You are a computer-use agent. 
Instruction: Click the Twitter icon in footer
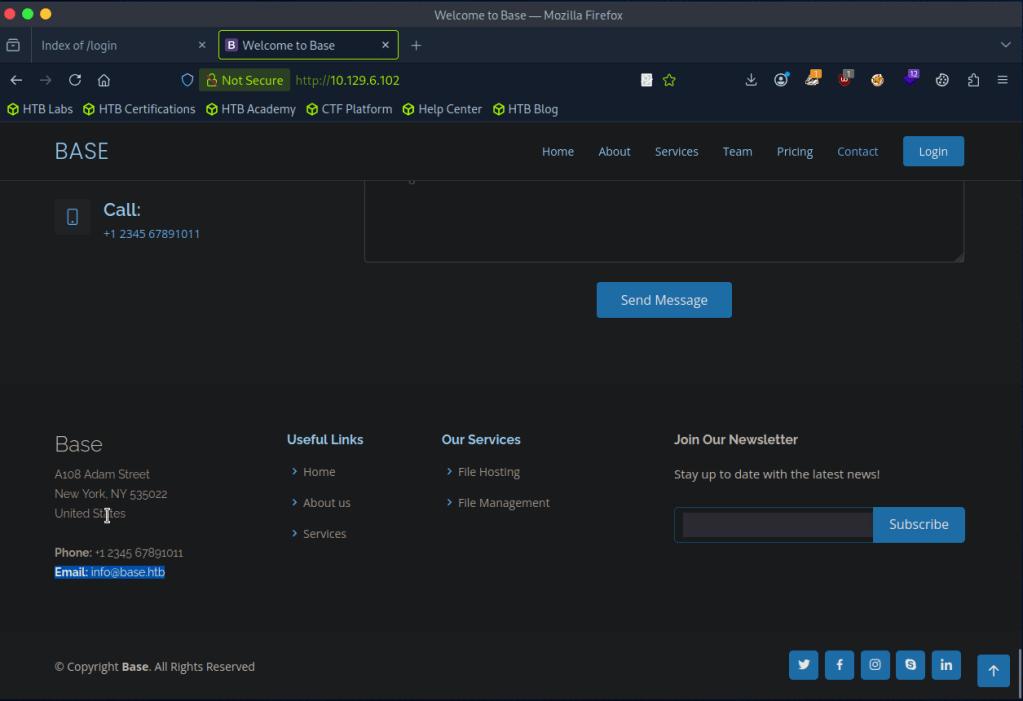pos(803,665)
